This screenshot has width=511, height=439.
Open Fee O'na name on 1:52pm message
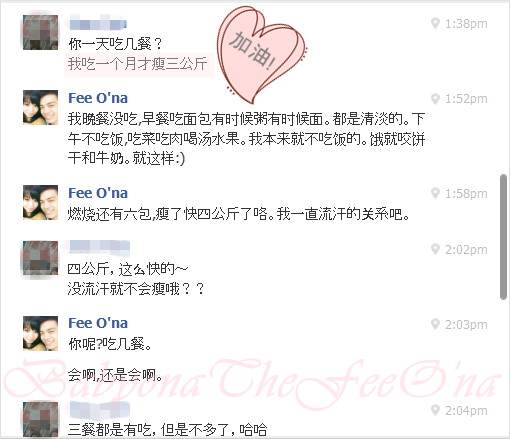(x=98, y=98)
